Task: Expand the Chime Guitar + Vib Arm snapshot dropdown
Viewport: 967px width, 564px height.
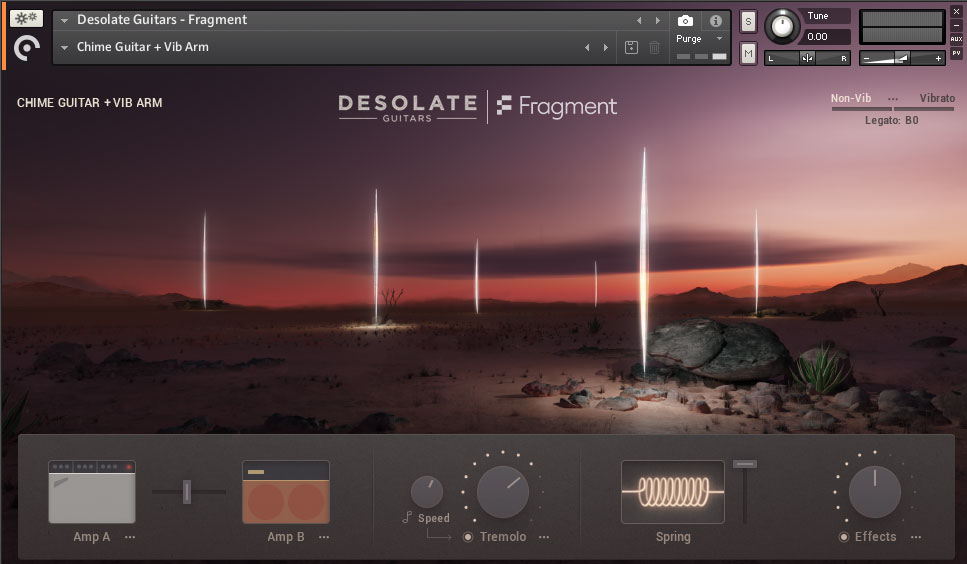Action: click(64, 47)
